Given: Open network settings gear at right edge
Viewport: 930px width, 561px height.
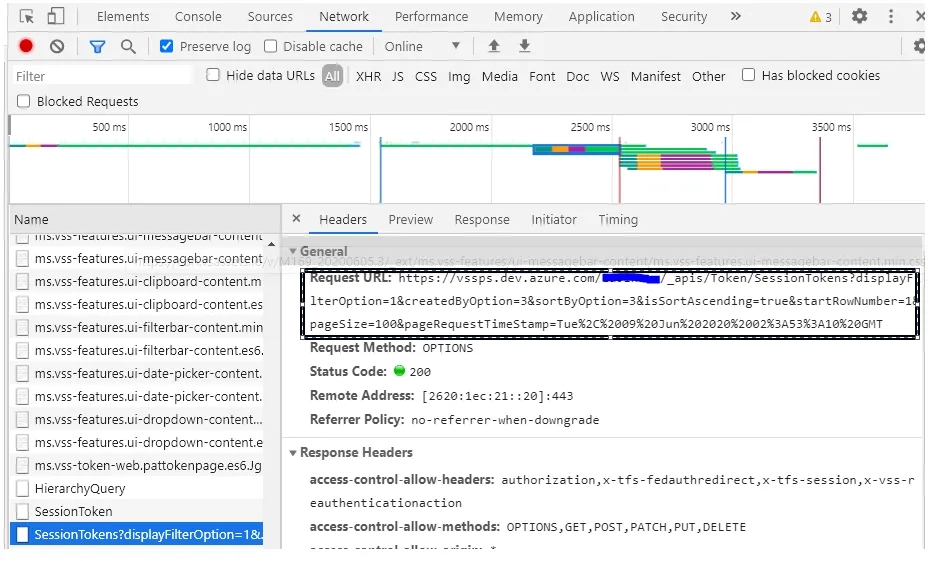Looking at the screenshot, I should coord(920,46).
